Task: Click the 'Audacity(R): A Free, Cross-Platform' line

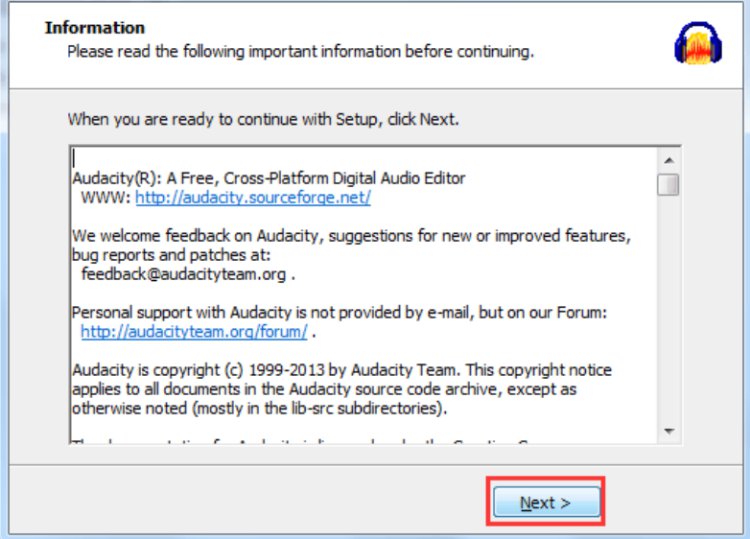Action: pos(269,178)
